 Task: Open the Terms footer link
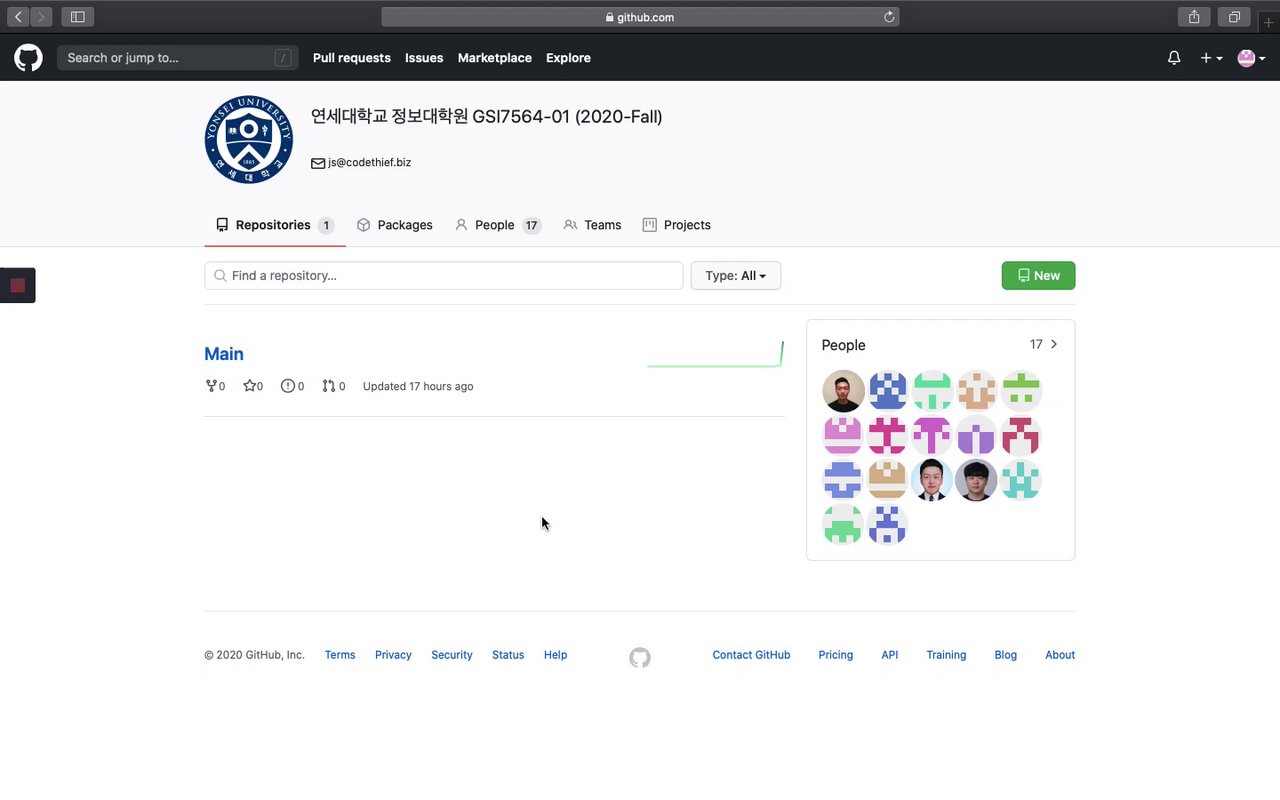pos(340,655)
